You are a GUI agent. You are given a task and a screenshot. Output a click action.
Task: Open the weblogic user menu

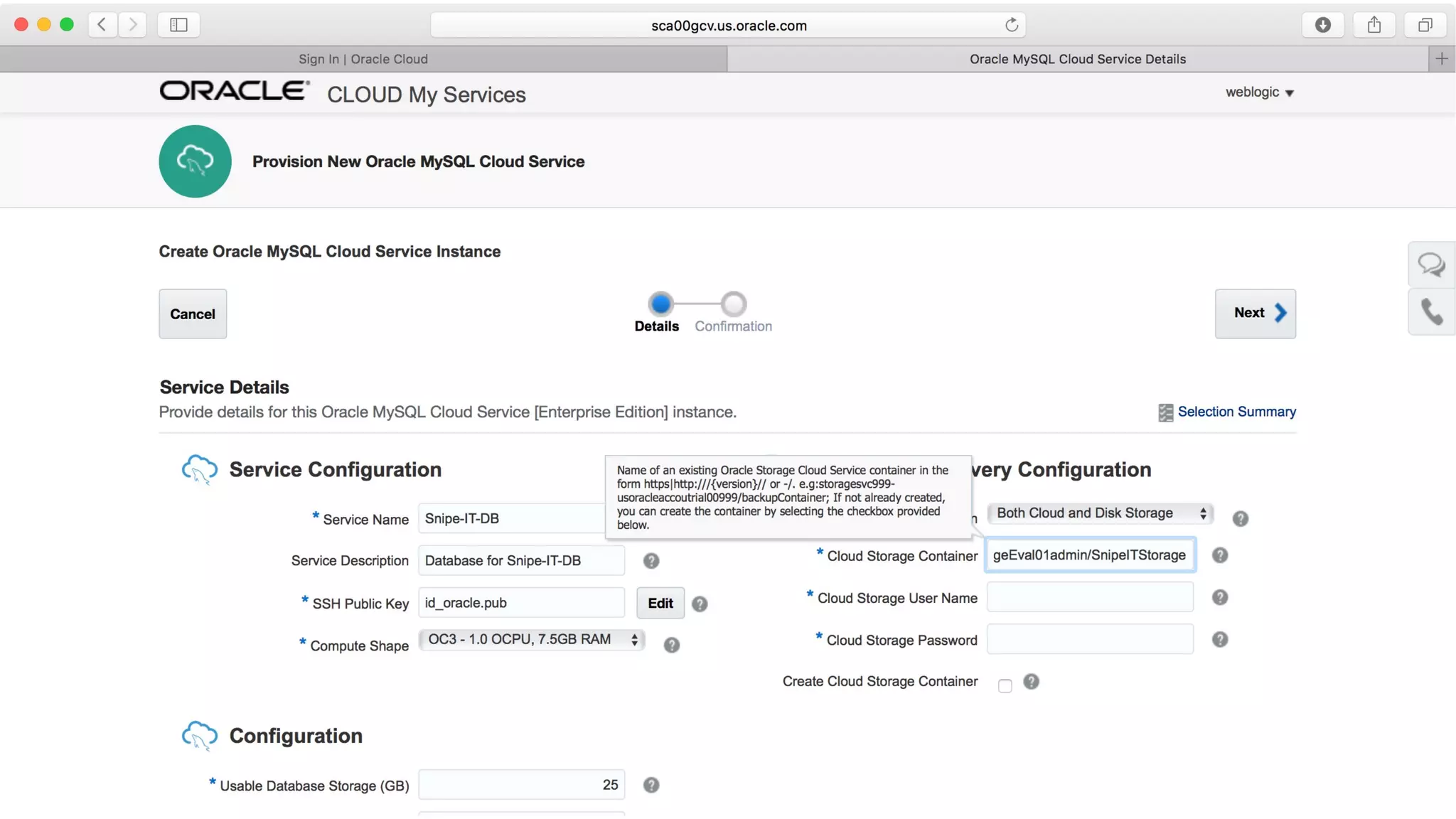tap(1259, 92)
